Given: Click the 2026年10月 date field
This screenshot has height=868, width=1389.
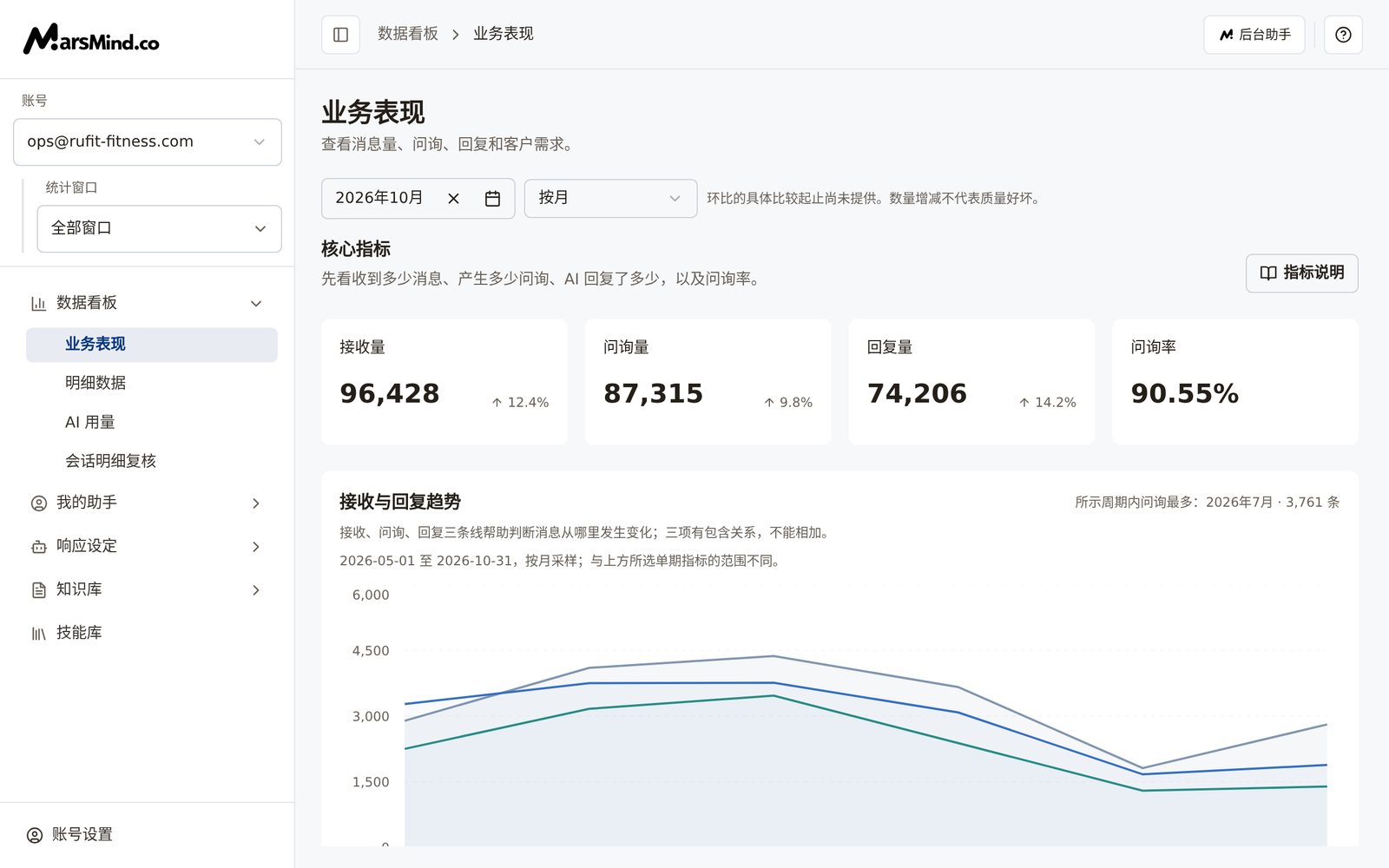Looking at the screenshot, I should [418, 199].
